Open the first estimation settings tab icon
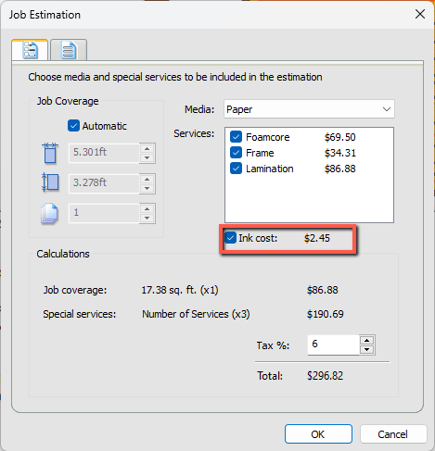Screen dimensions: 435x451 pyautogui.click(x=30, y=50)
